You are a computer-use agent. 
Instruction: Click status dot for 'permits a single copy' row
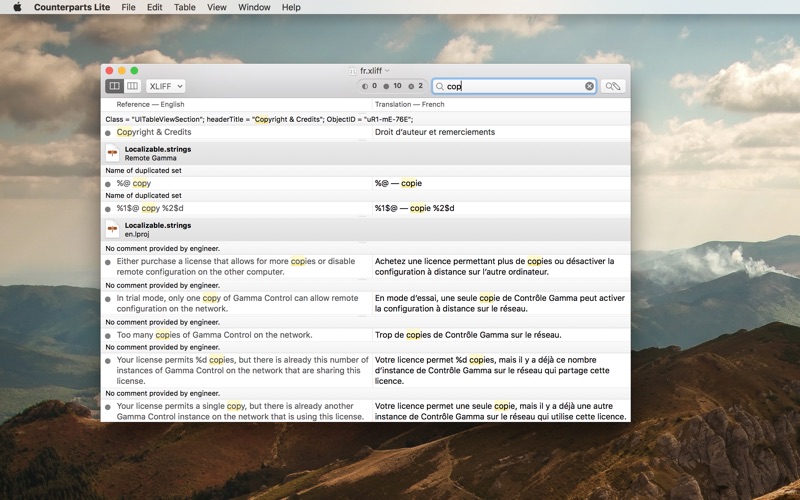(108, 407)
